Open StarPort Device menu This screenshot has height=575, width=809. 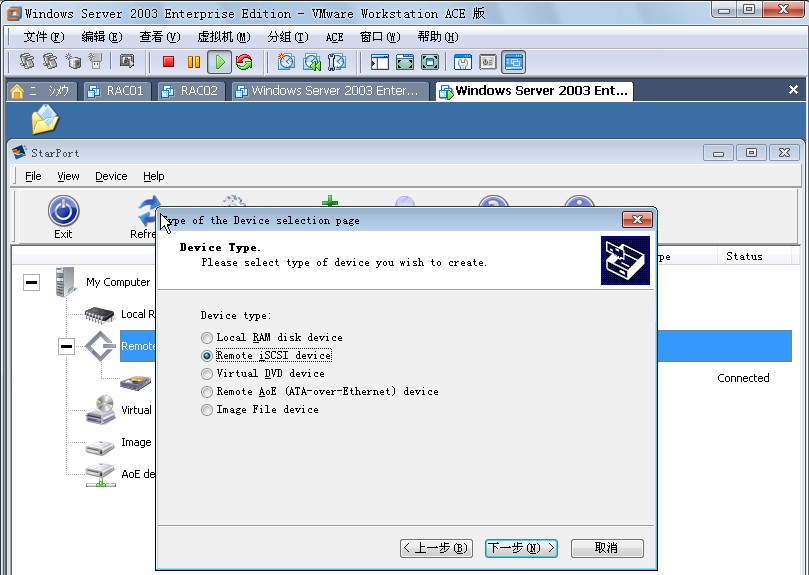(x=111, y=177)
